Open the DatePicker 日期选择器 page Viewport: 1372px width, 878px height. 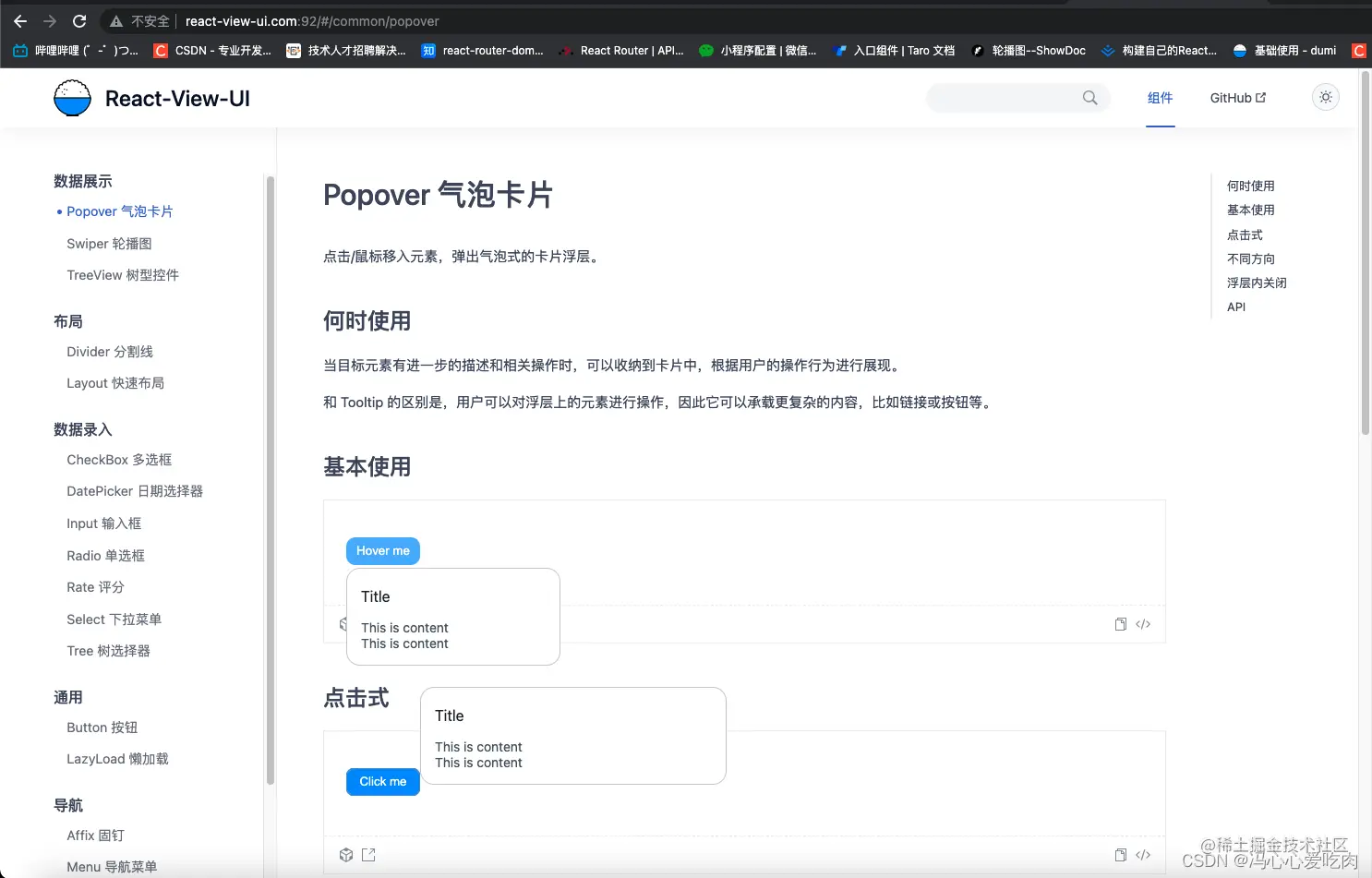click(x=135, y=490)
